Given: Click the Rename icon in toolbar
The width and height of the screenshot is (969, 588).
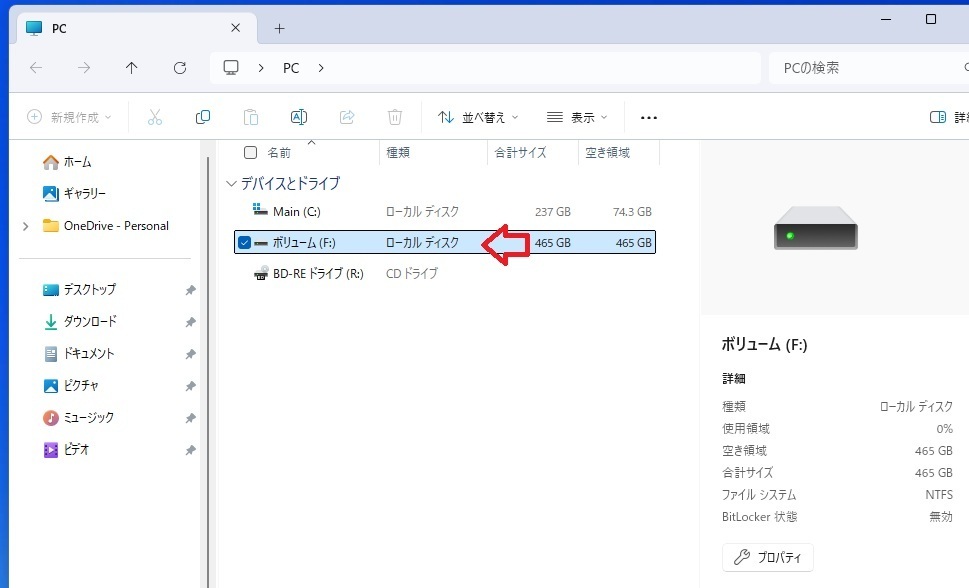Looking at the screenshot, I should 298,117.
